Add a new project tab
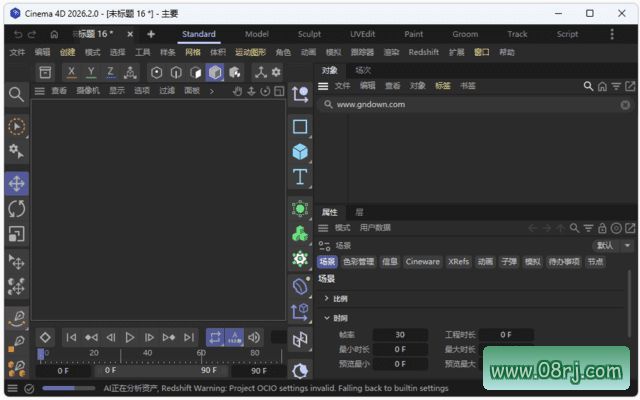Image resolution: width=640 pixels, height=400 pixels. (x=151, y=34)
